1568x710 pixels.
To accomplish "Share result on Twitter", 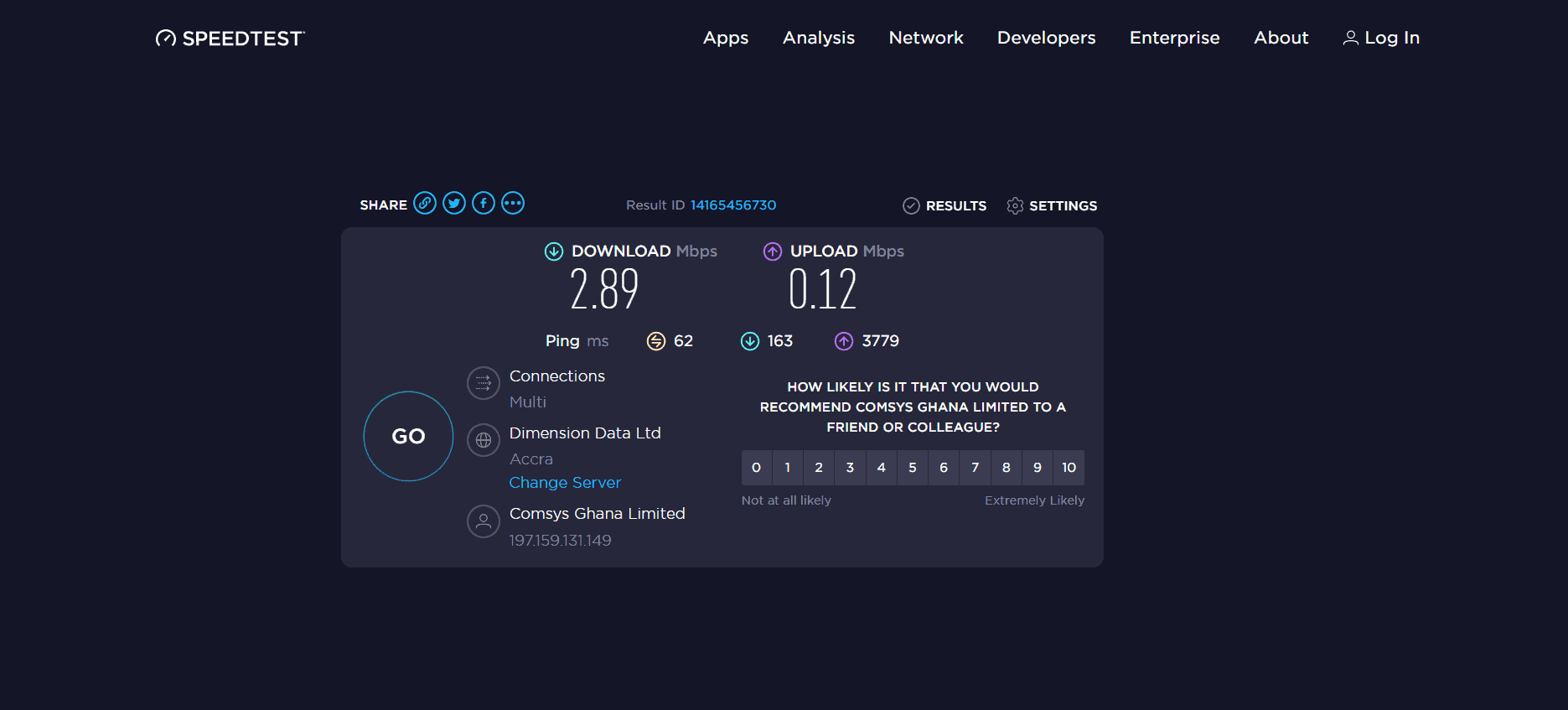I will coord(454,204).
